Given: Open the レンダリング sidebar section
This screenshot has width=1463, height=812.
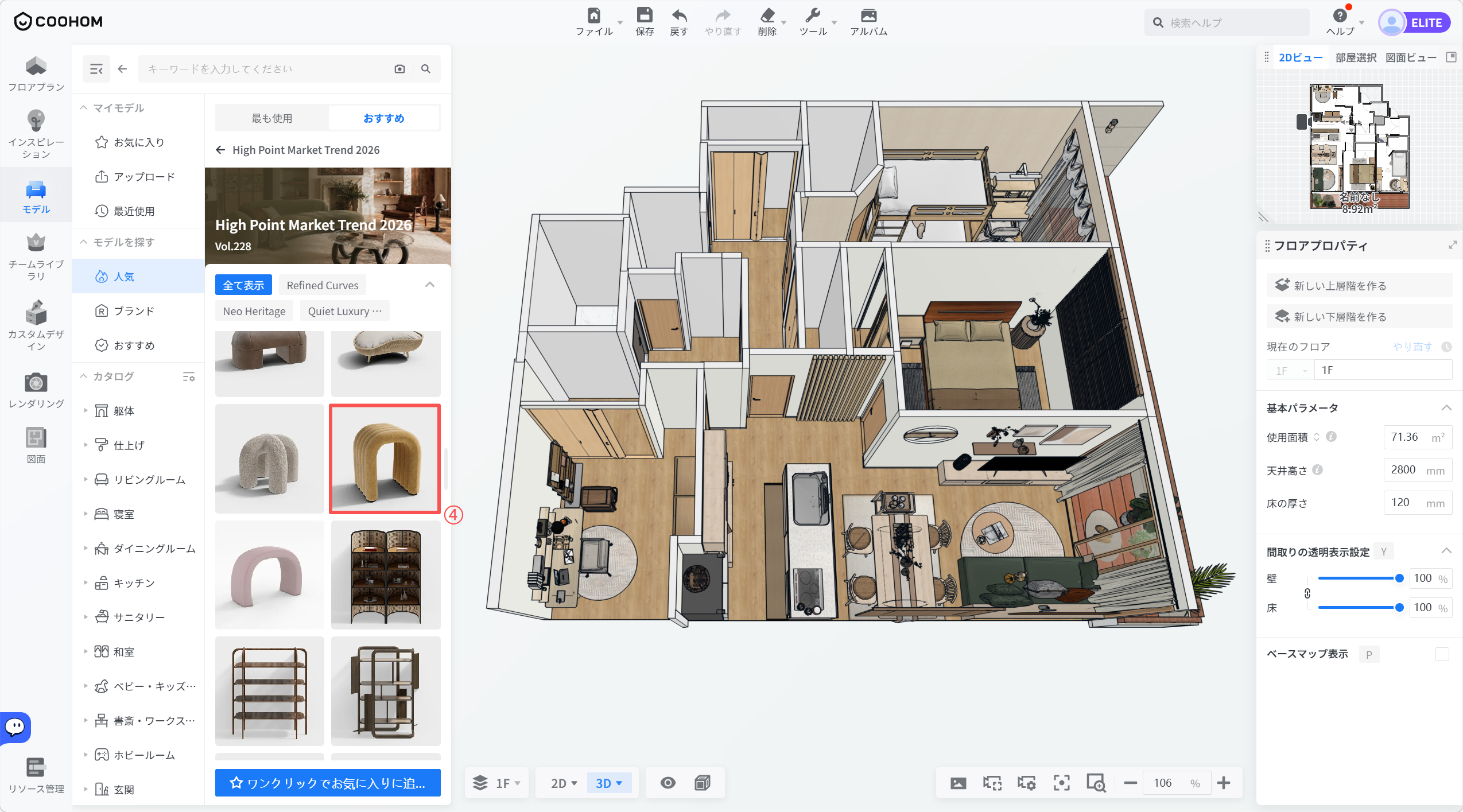Looking at the screenshot, I should [x=36, y=390].
